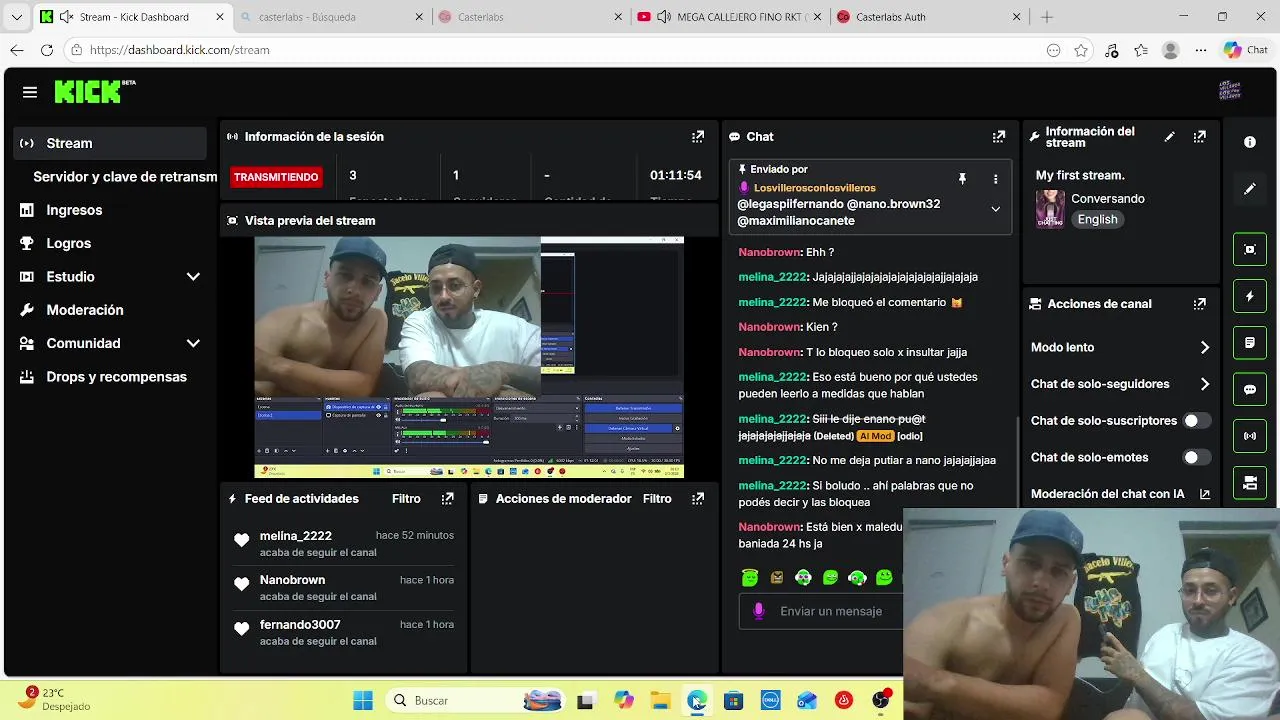
Task: Pop out the Chat panel
Action: tap(998, 137)
